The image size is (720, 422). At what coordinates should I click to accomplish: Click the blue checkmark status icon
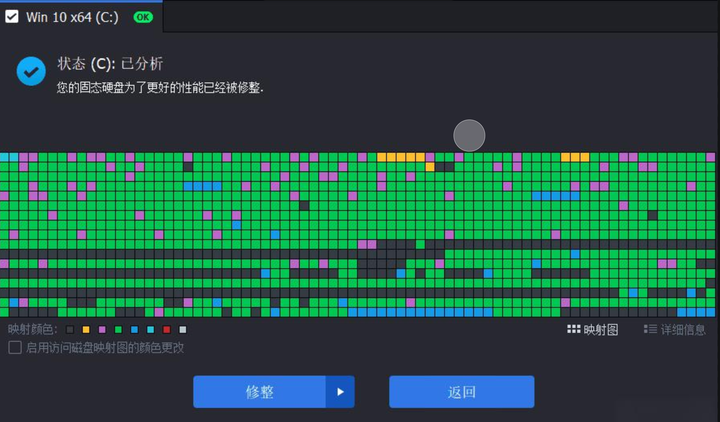(31, 71)
